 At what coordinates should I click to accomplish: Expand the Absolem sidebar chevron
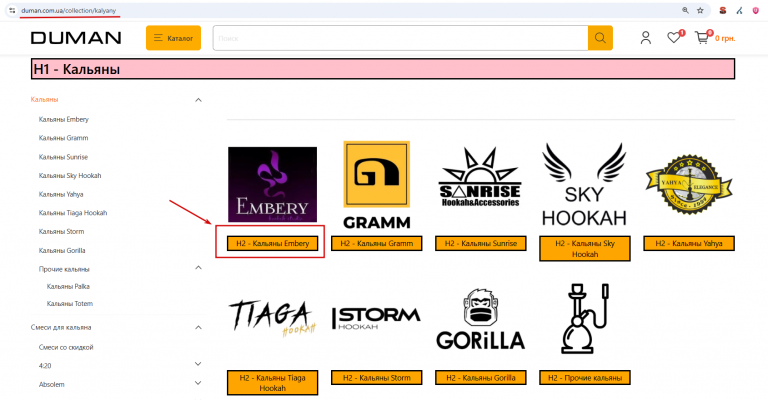click(198, 383)
